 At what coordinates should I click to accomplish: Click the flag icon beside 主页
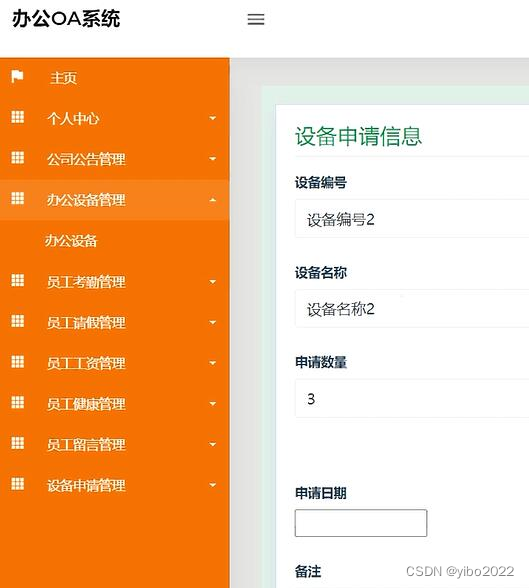(17, 76)
